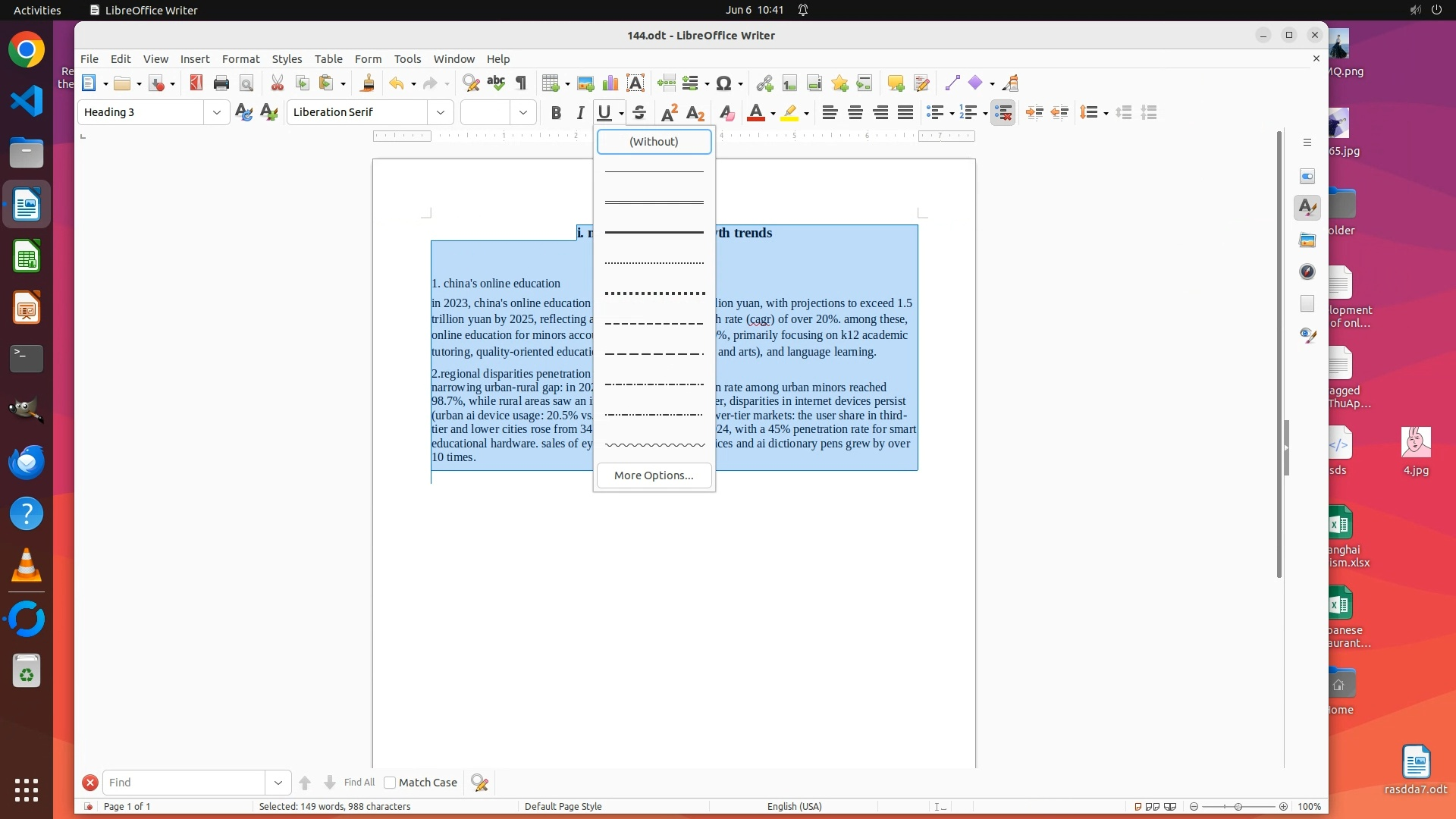Click the More Options... underline button
1456x819 pixels.
654,475
